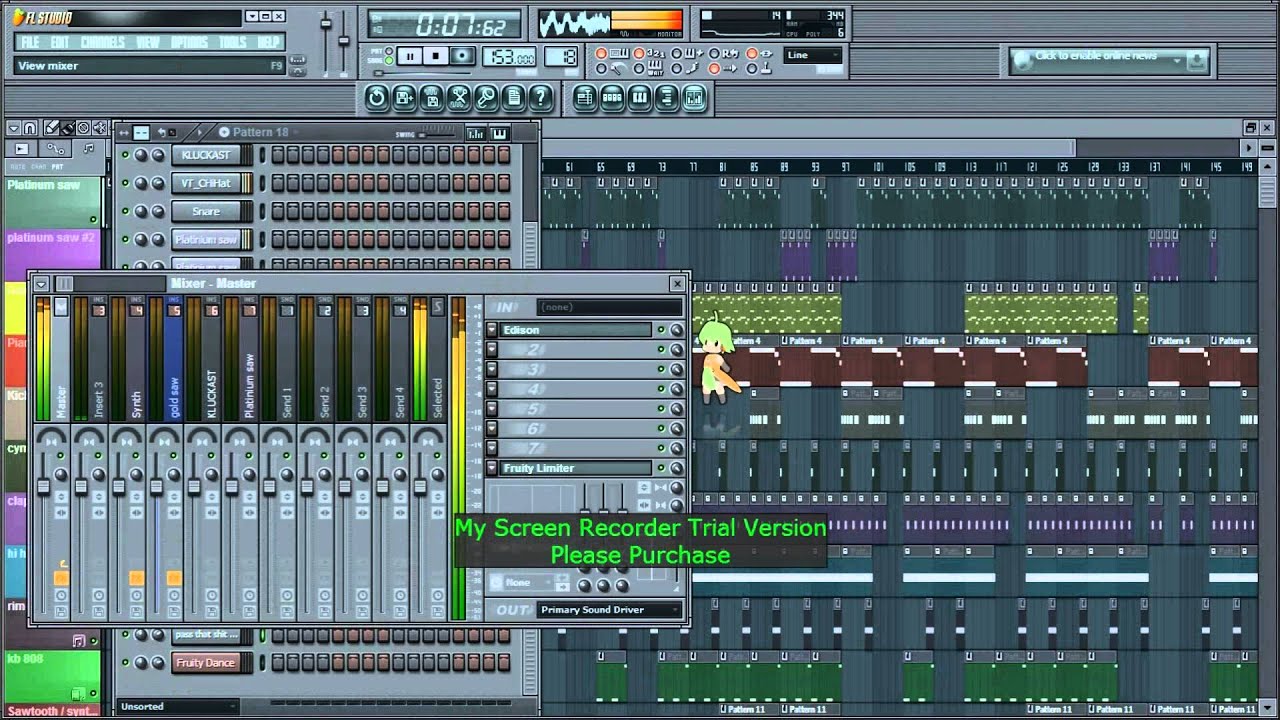Viewport: 1280px width, 720px height.
Task: Click the undo history circular arrow icon
Action: tap(377, 97)
